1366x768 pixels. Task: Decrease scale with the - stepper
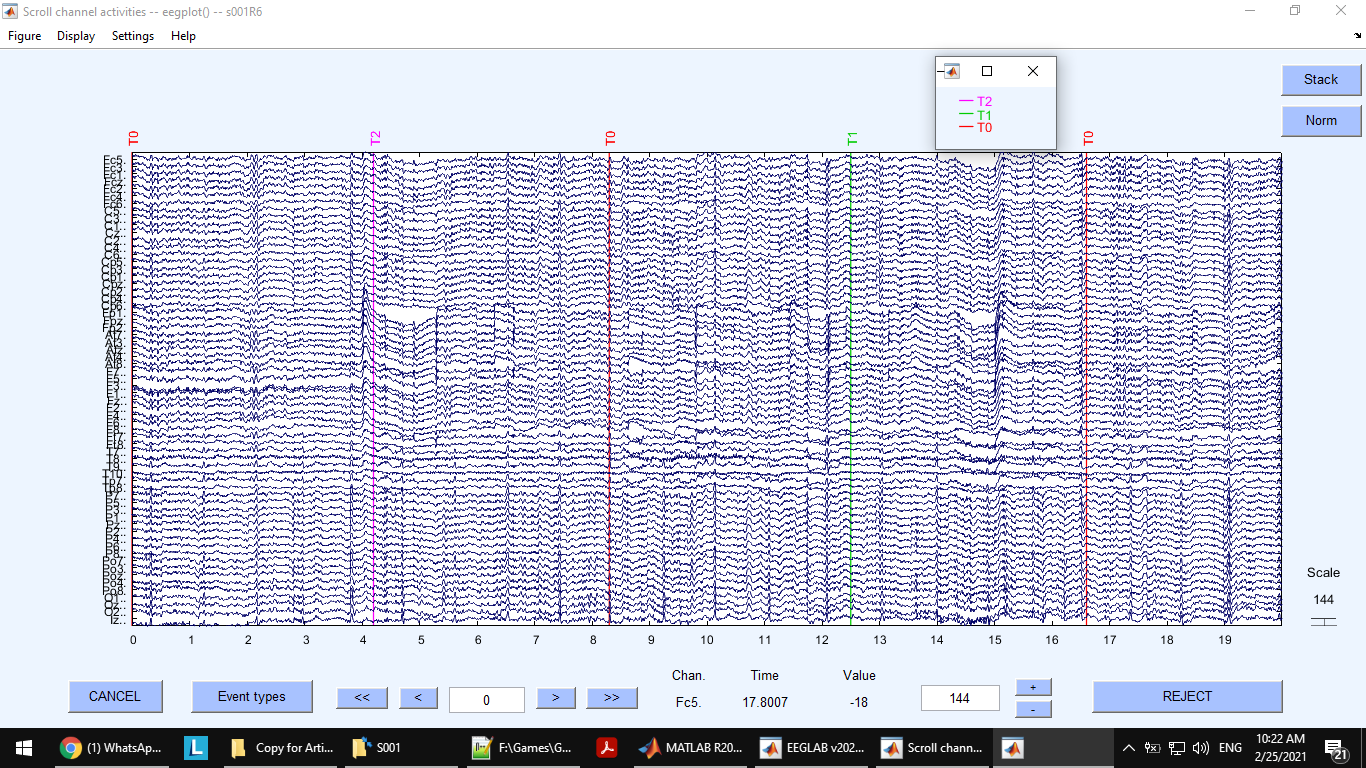(x=1033, y=708)
